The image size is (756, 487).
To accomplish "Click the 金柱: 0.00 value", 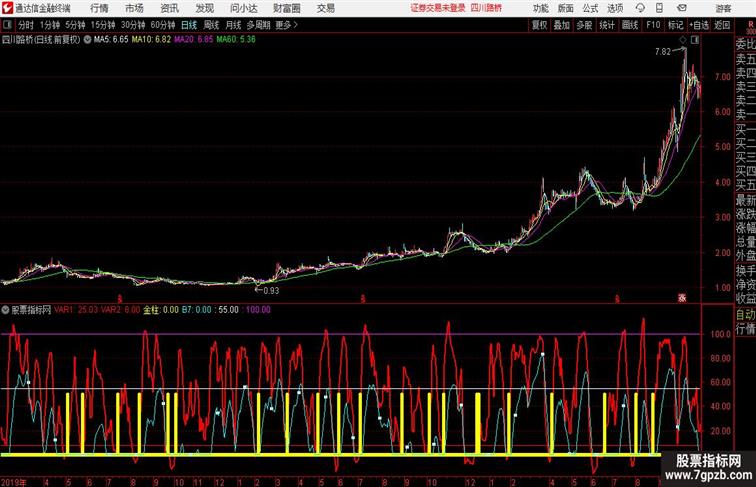I will click(161, 310).
